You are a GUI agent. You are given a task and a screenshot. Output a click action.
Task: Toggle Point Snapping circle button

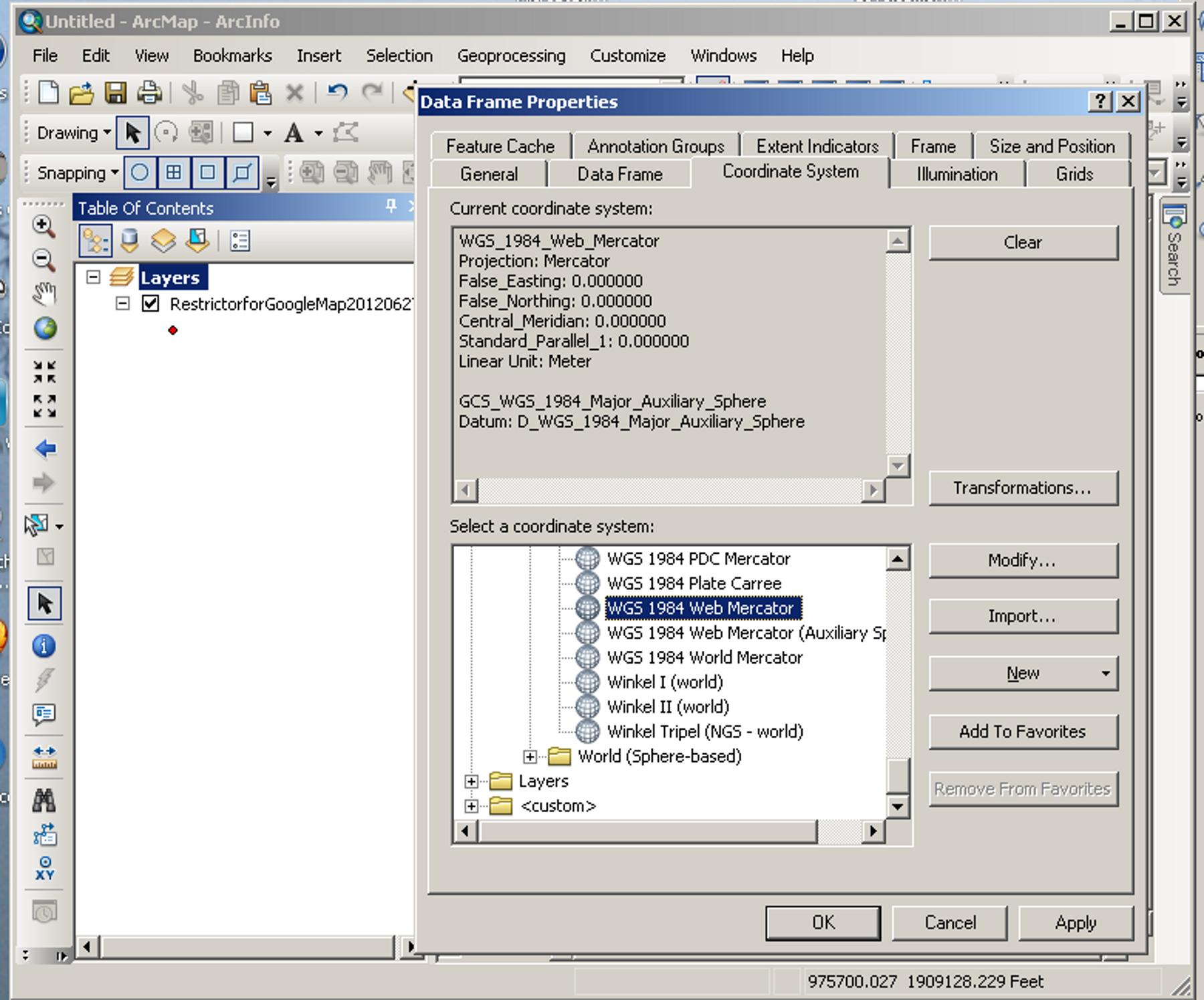pos(140,173)
